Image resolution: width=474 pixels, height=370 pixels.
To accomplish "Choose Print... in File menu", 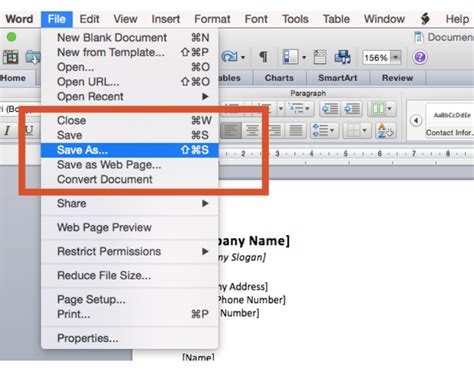I will click(130, 314).
